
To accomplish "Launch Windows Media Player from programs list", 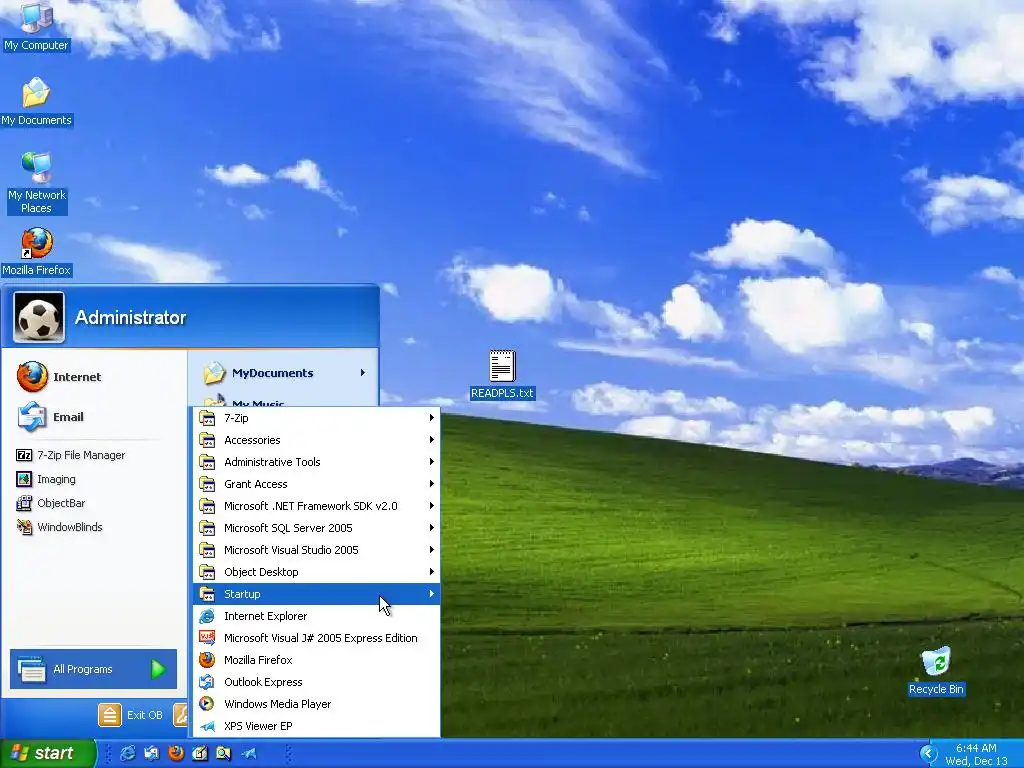I will coord(316,704).
